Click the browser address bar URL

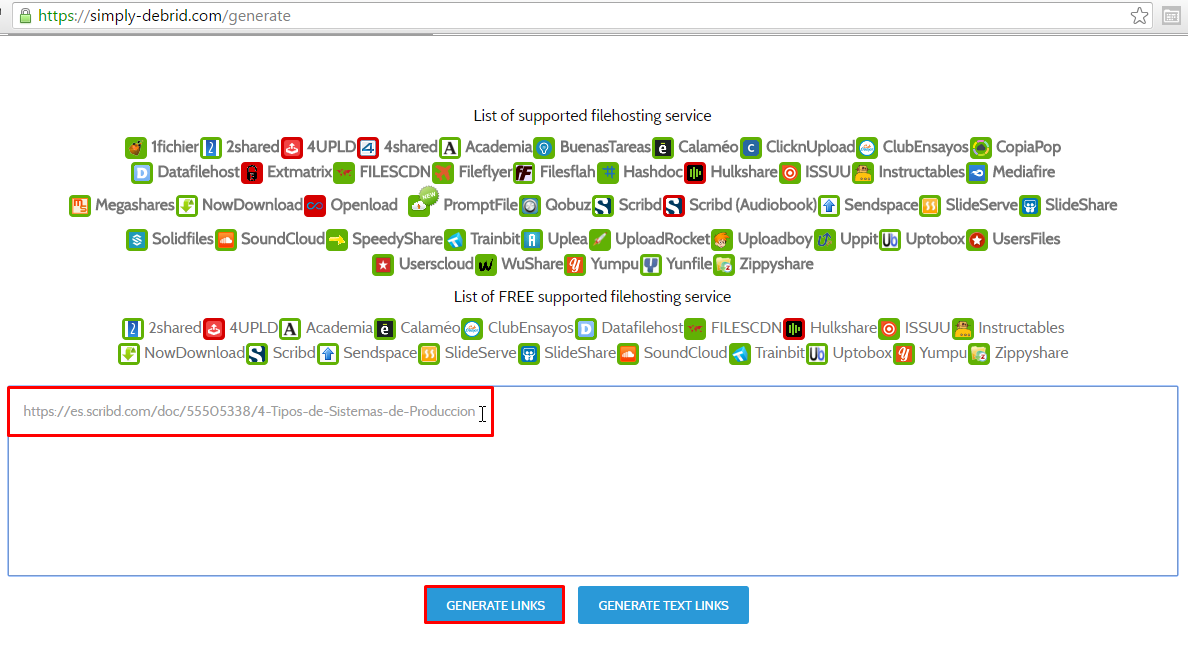(x=164, y=16)
